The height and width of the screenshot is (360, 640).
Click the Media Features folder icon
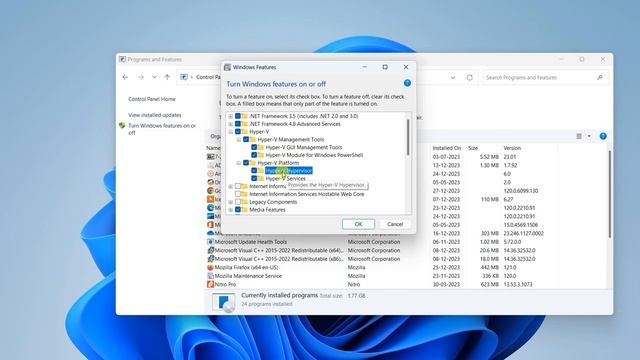[x=244, y=210]
